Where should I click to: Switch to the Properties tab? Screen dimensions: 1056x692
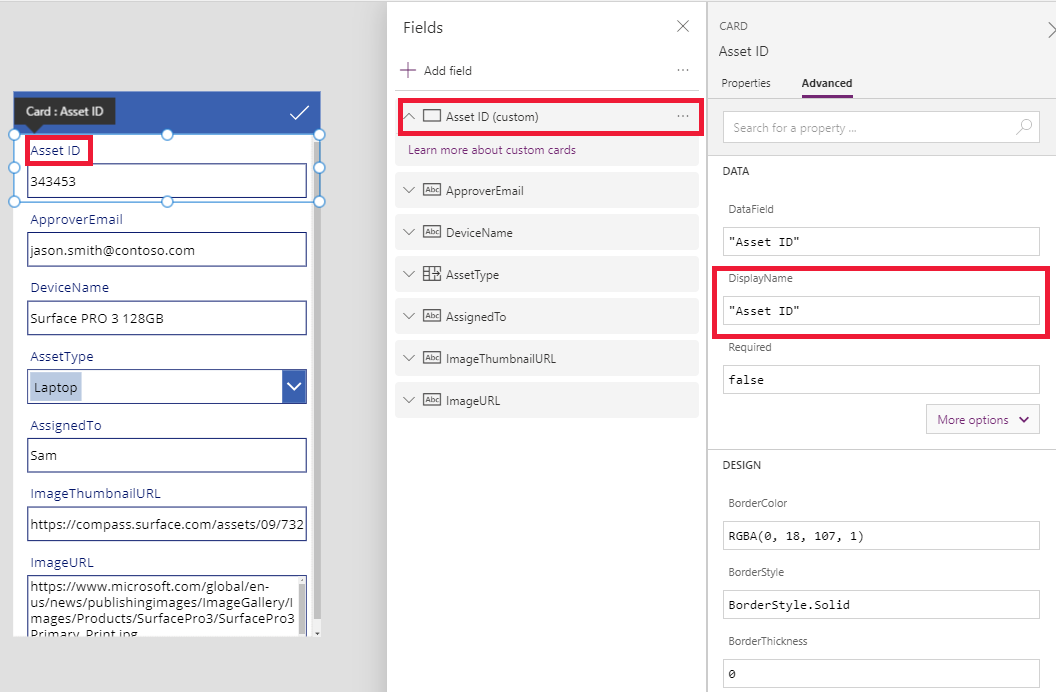(746, 83)
